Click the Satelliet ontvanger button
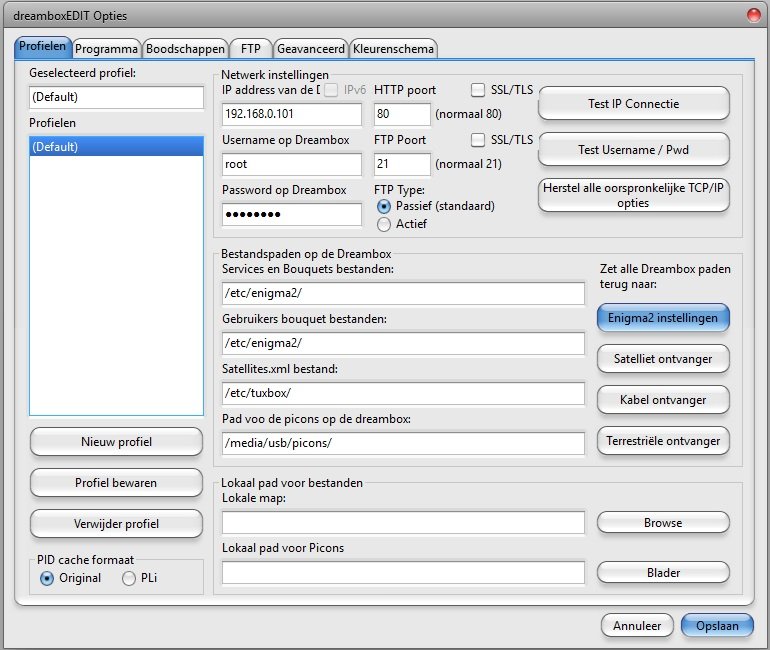 click(663, 358)
